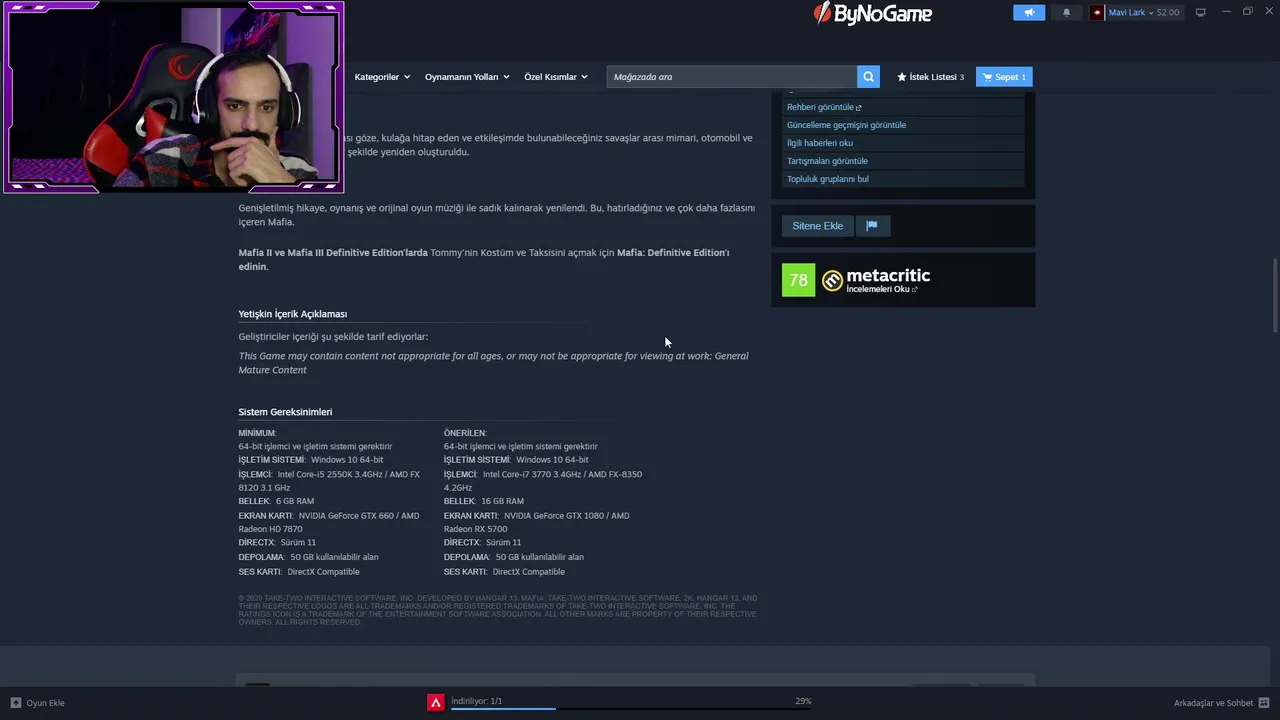Screen dimensions: 1280x720
Task: Open İlgili haberleri oku link
Action: (x=820, y=143)
